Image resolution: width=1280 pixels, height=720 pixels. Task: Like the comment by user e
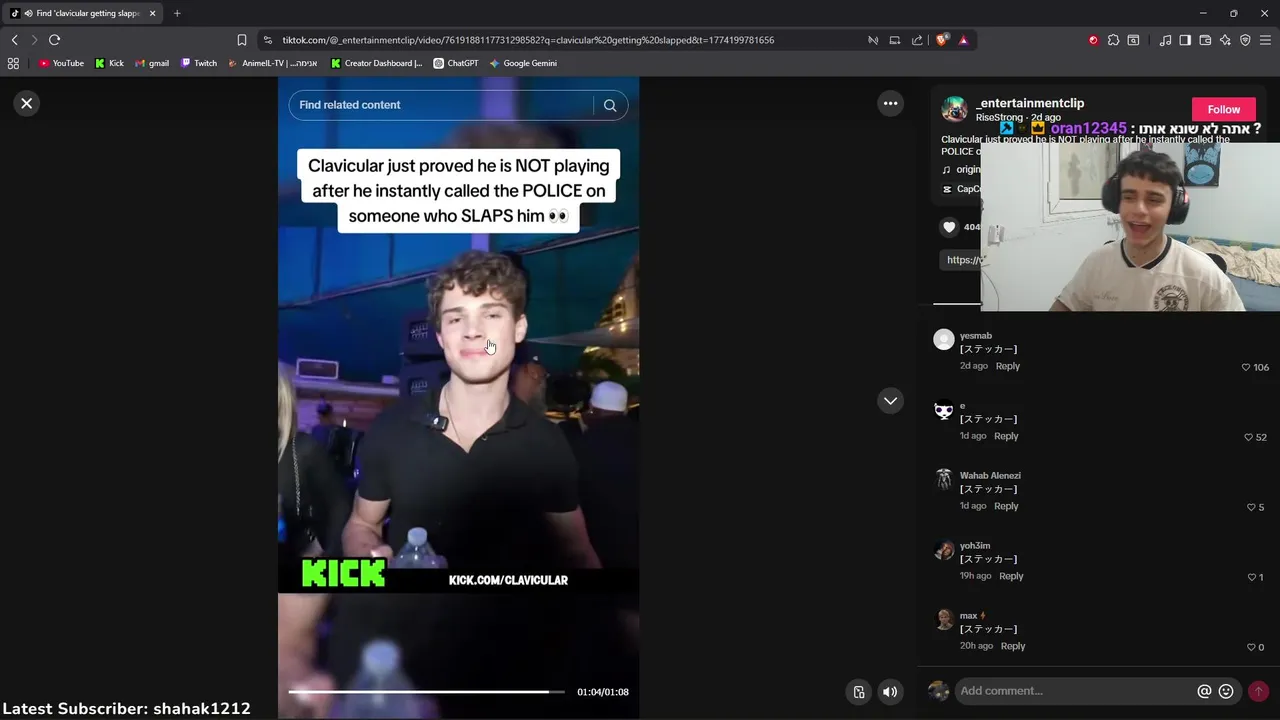coord(1248,437)
